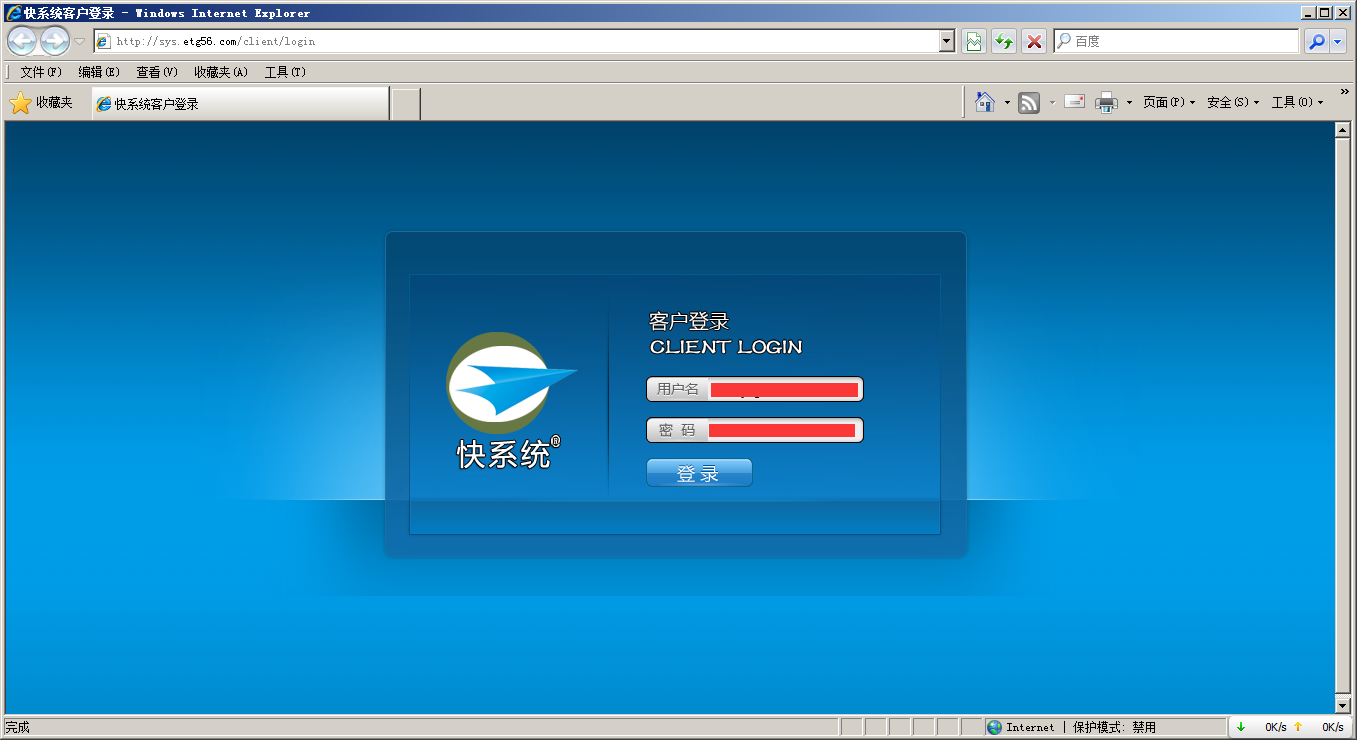The image size is (1357, 740).
Task: Expand the address bar history dropdown
Action: point(947,41)
